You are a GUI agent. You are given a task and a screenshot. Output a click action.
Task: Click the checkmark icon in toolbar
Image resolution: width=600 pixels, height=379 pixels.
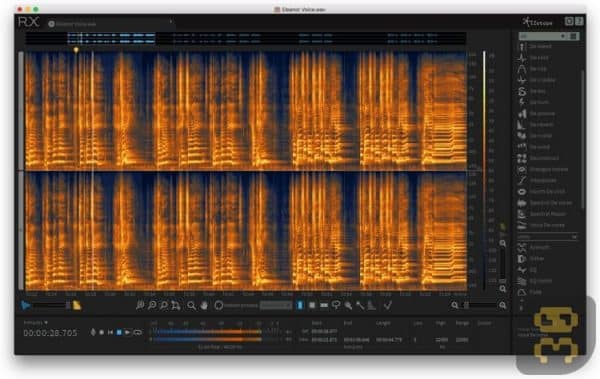(x=388, y=305)
